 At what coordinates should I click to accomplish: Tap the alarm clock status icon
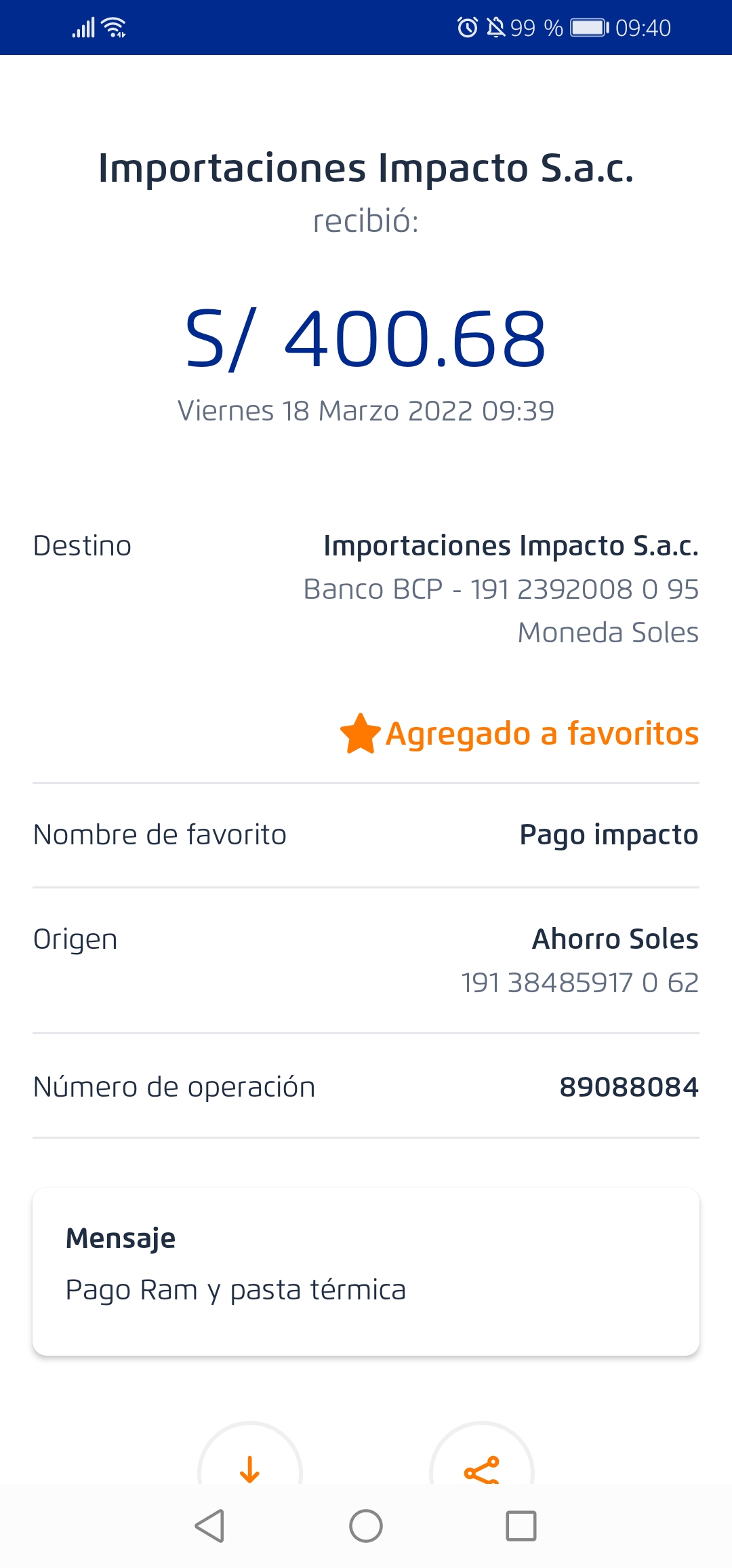click(467, 28)
